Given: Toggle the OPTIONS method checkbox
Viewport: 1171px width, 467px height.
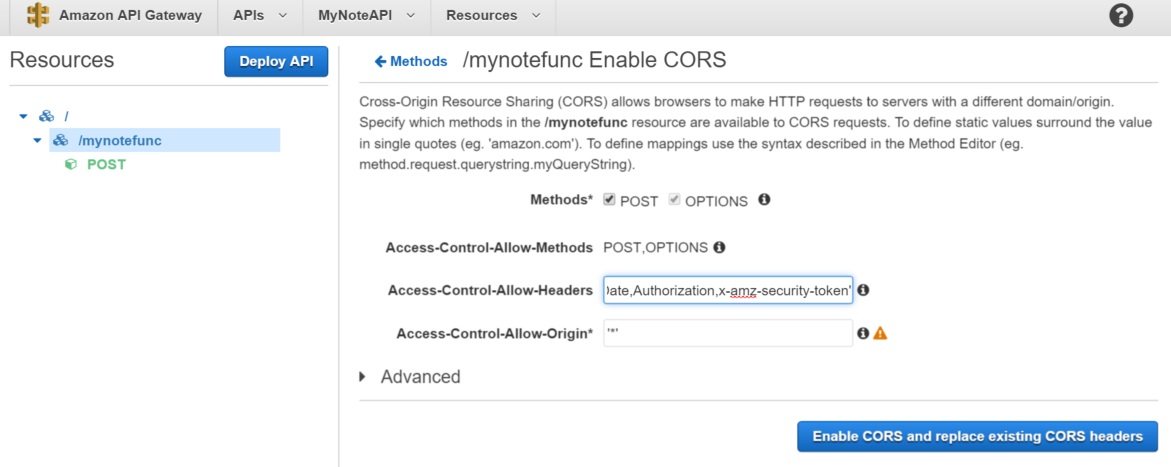Looking at the screenshot, I should (x=674, y=200).
